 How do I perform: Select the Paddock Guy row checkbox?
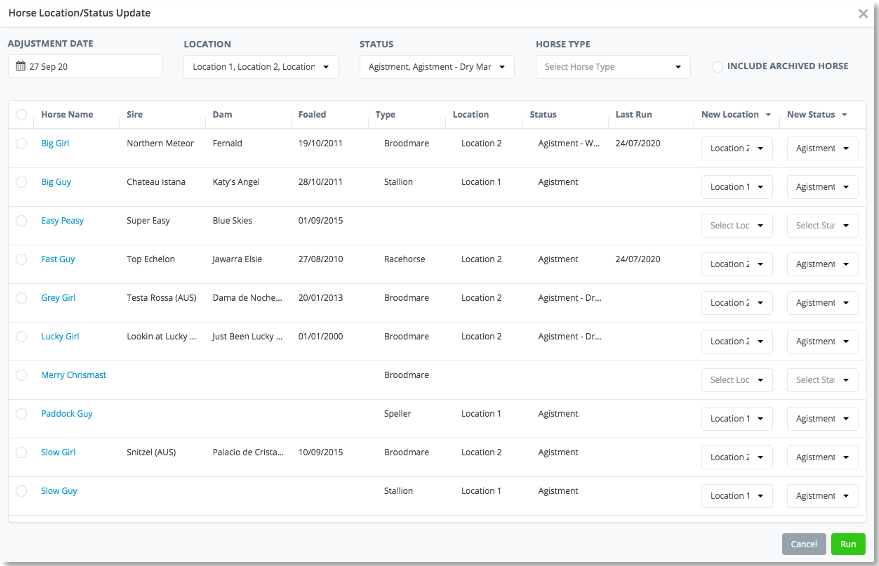point(21,414)
